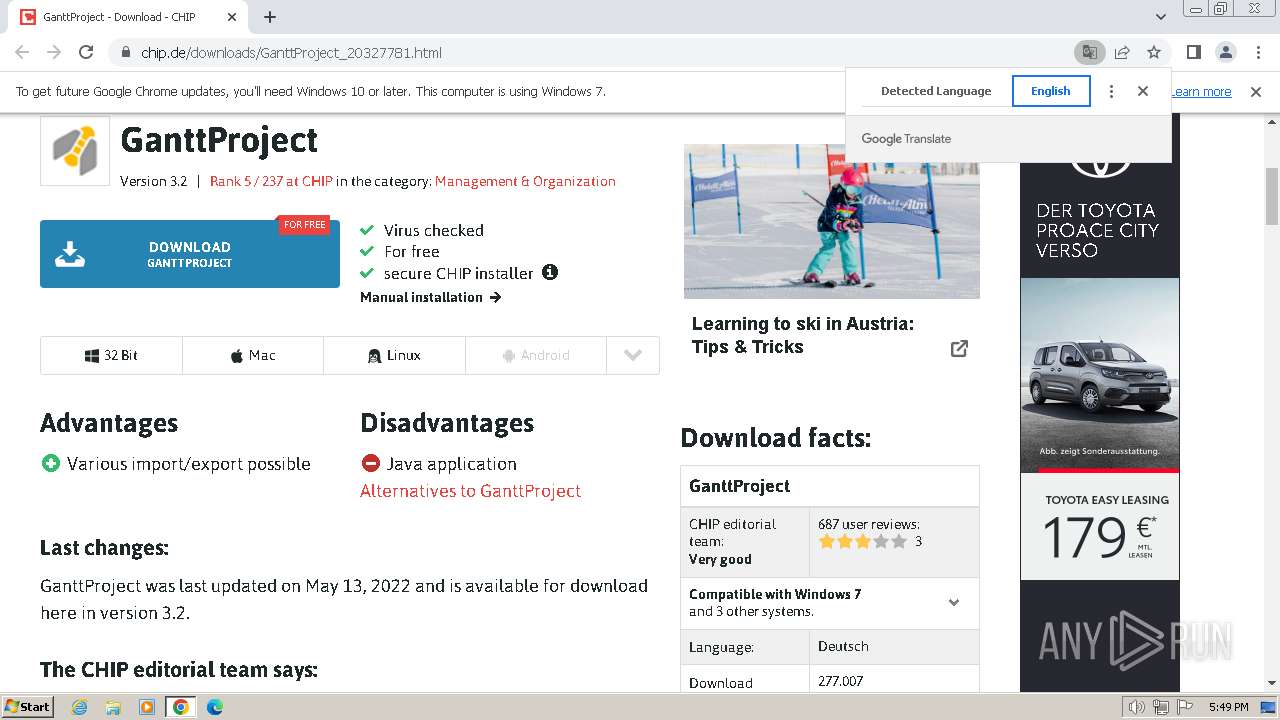Click the 5:49 PM clock
This screenshot has height=720, width=1280.
[x=1228, y=707]
